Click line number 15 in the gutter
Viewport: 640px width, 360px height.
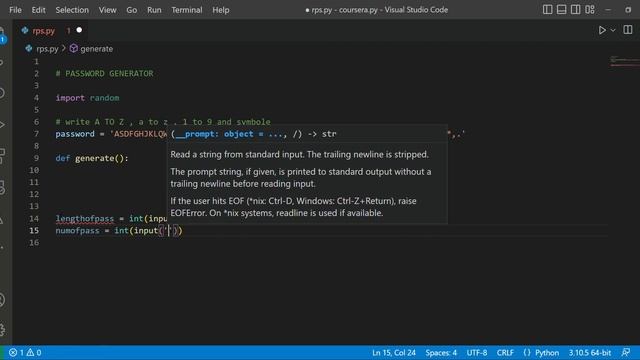34,231
